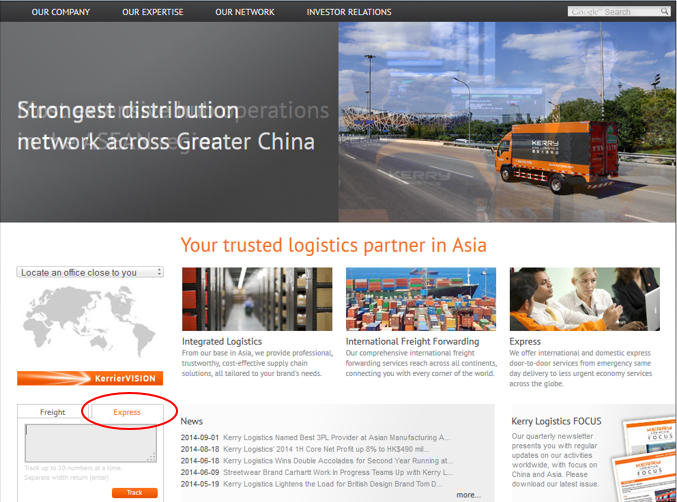Open the INVESTOR RELATIONS menu
This screenshot has width=677, height=502.
349,12
